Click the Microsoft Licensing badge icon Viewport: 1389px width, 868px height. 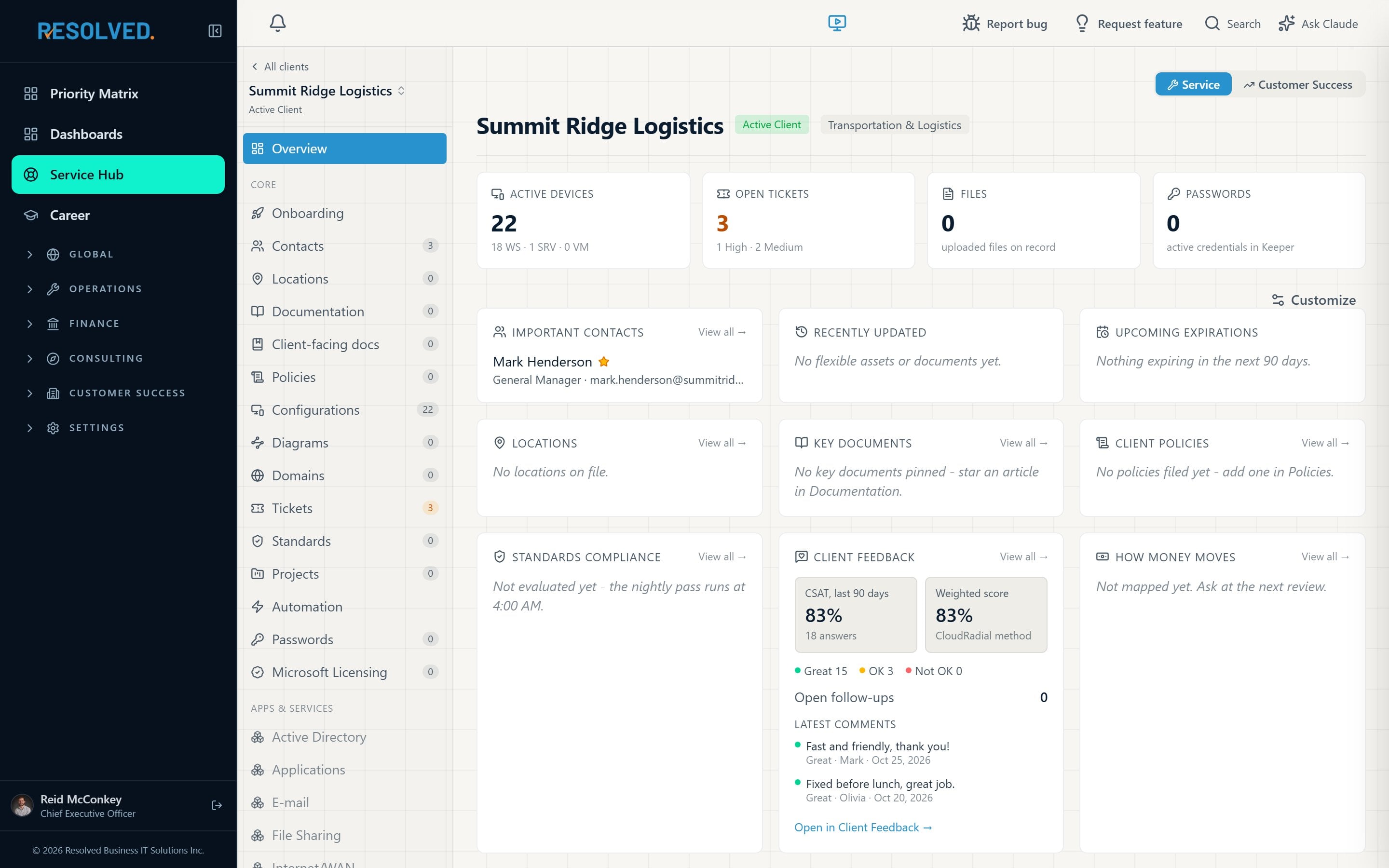point(258,672)
